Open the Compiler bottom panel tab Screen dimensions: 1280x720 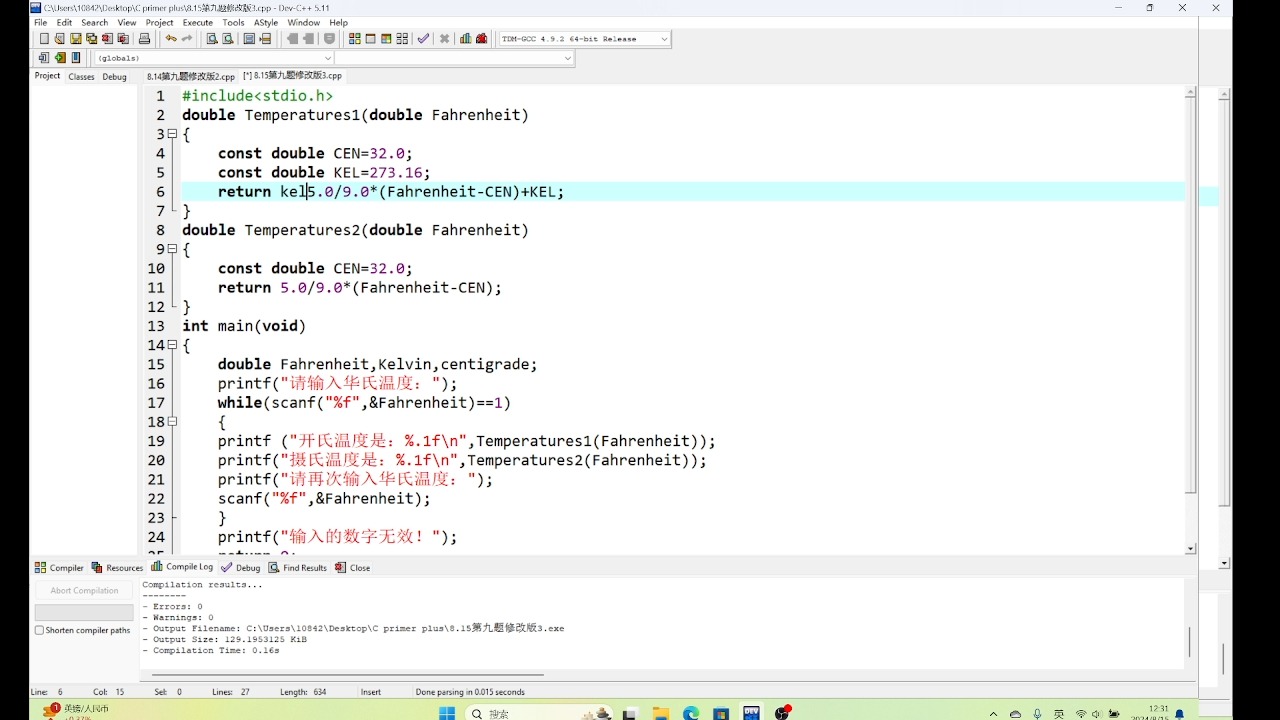point(59,567)
